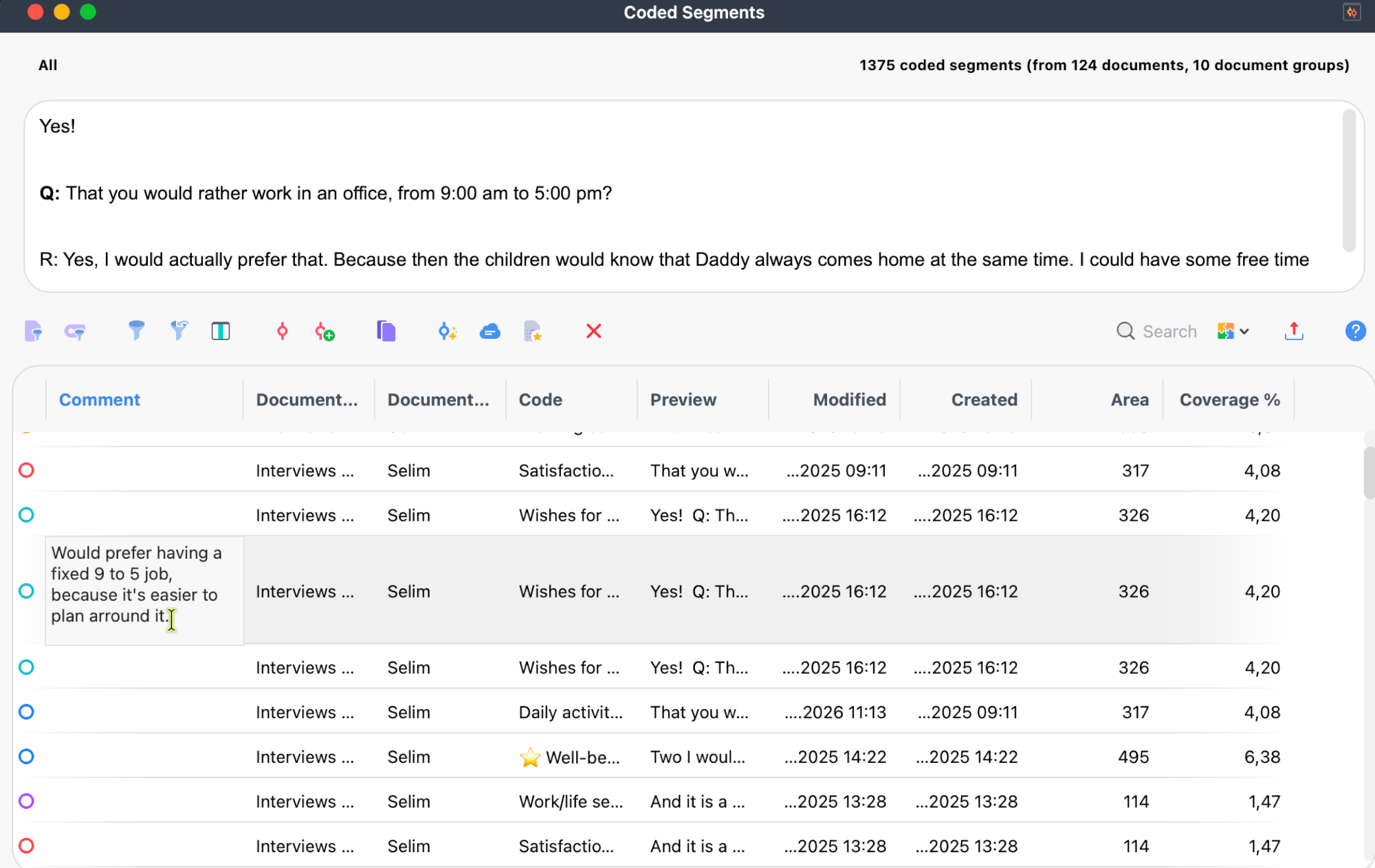Screen dimensions: 1375x868
Task: Click red circle of Satisfactio... 09:11 row
Action: [x=26, y=471]
